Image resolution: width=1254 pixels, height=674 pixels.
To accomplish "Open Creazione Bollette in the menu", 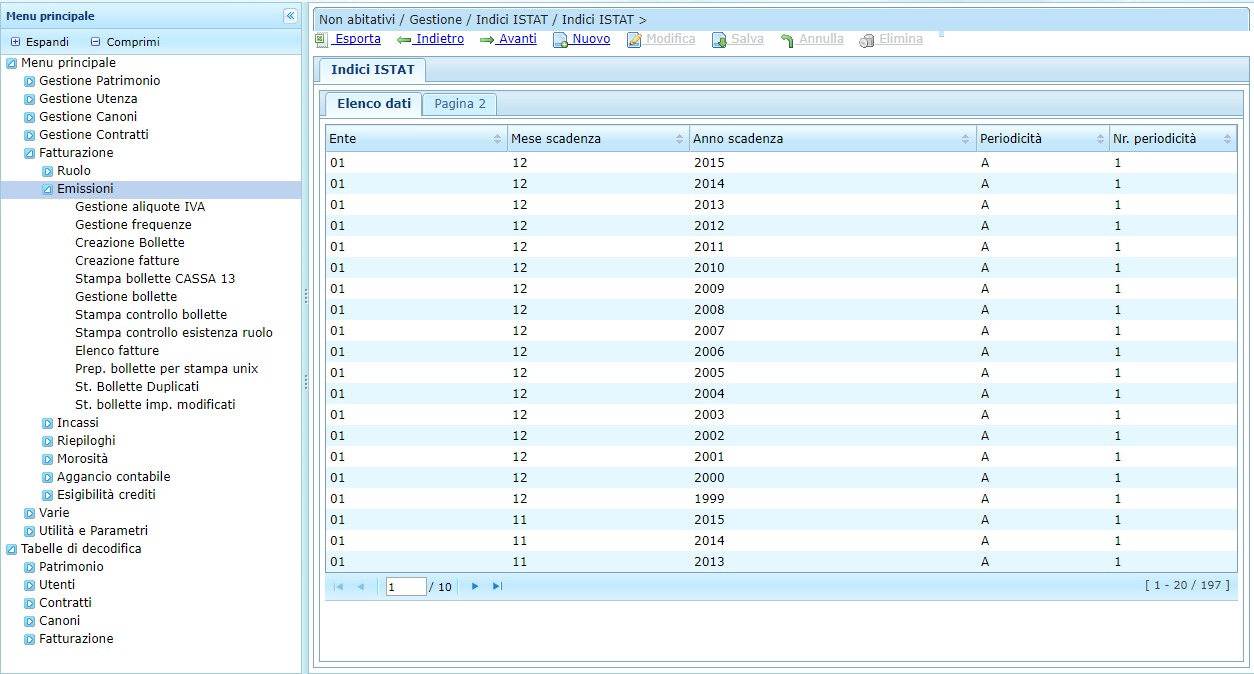I will pyautogui.click(x=130, y=243).
